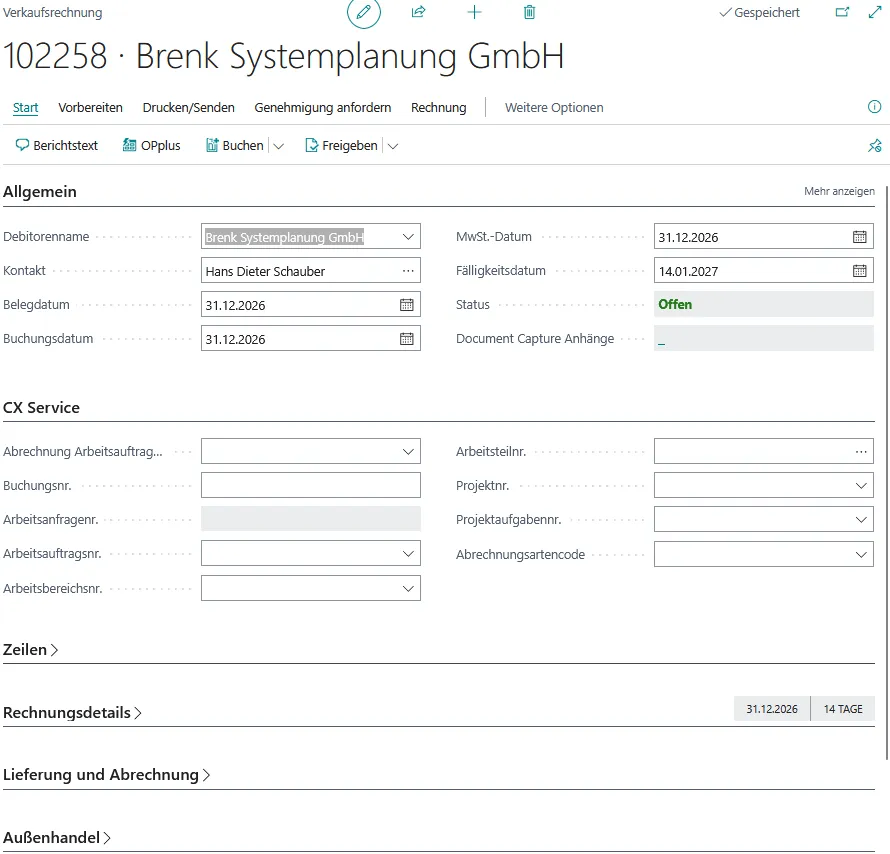Expand the Zeilen section
Screen dimensions: 890x854
(31, 650)
